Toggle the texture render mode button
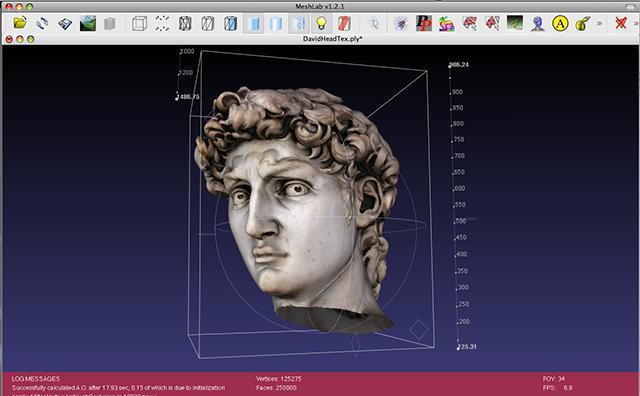The width and height of the screenshot is (640, 396). [x=299, y=23]
